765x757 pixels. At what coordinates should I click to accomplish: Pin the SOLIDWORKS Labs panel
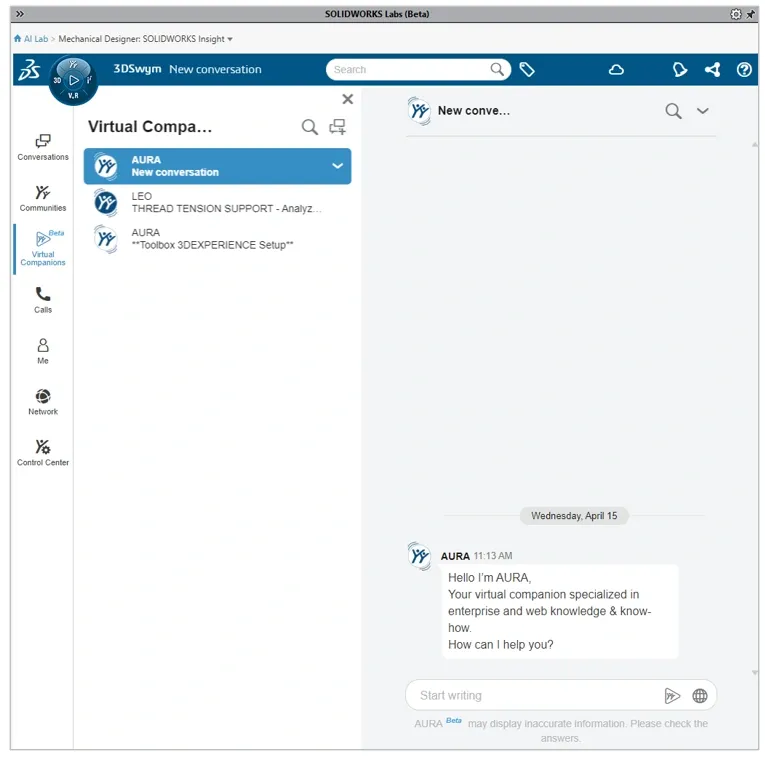[x=750, y=14]
